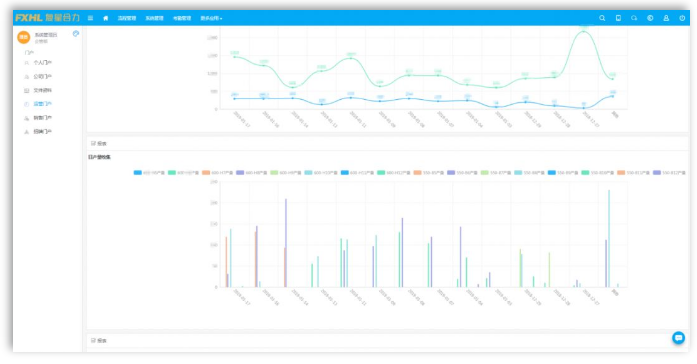Click the edit icon beside user profile
Screen dimensions: 697x364
tap(76, 34)
